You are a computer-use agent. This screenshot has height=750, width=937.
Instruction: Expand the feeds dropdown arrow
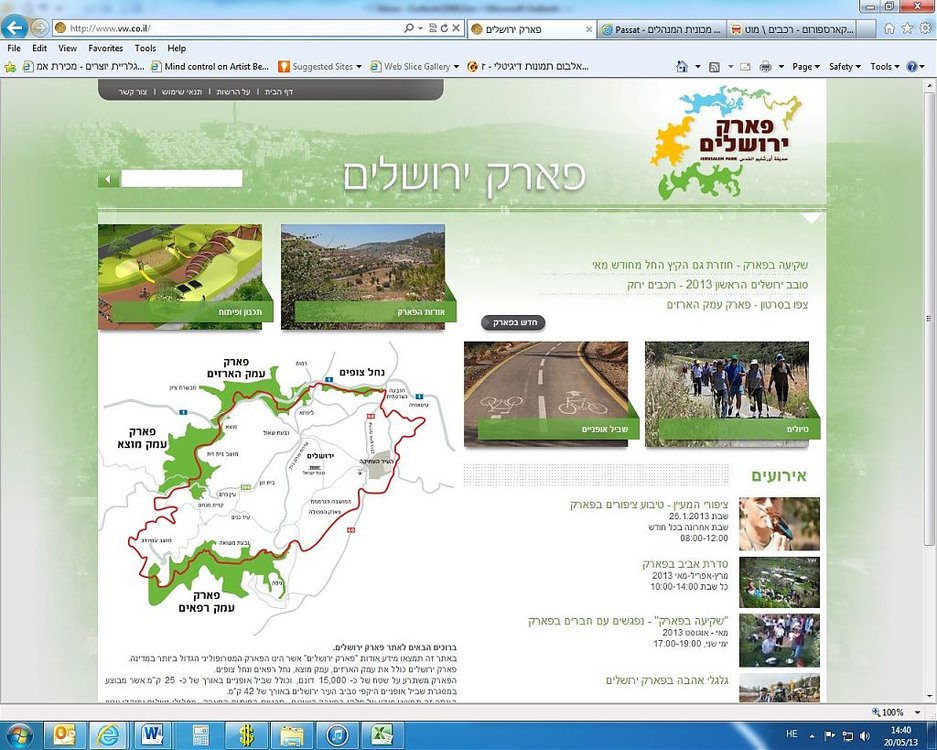pos(730,67)
